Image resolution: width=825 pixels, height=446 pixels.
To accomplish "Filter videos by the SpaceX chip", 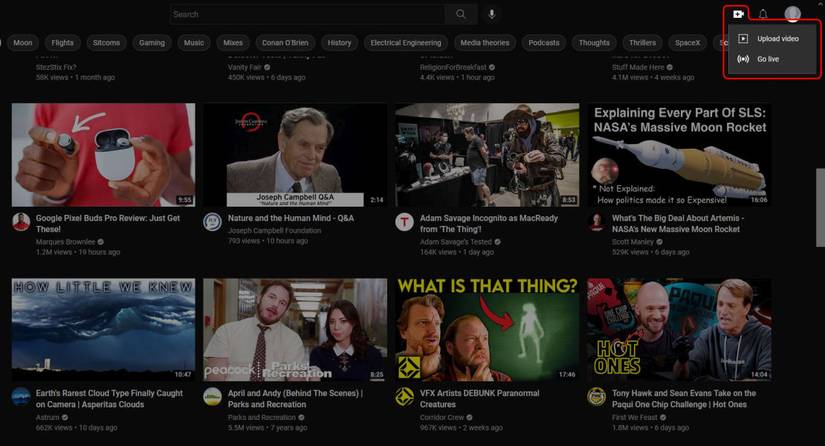I will pyautogui.click(x=687, y=43).
